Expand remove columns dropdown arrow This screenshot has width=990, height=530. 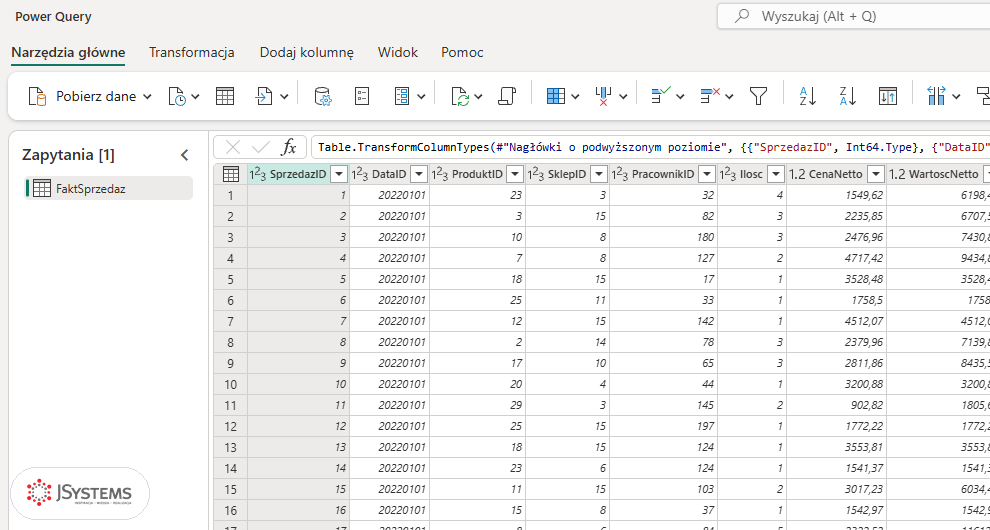(x=623, y=97)
